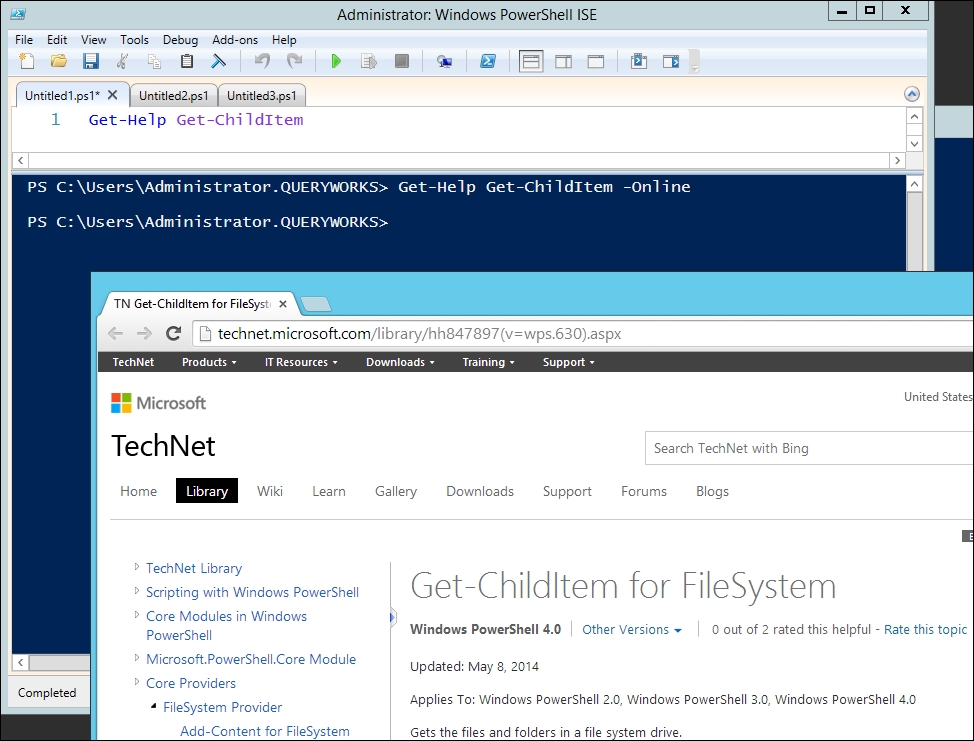Open a new browser tab
This screenshot has width=974, height=741.
point(316,304)
